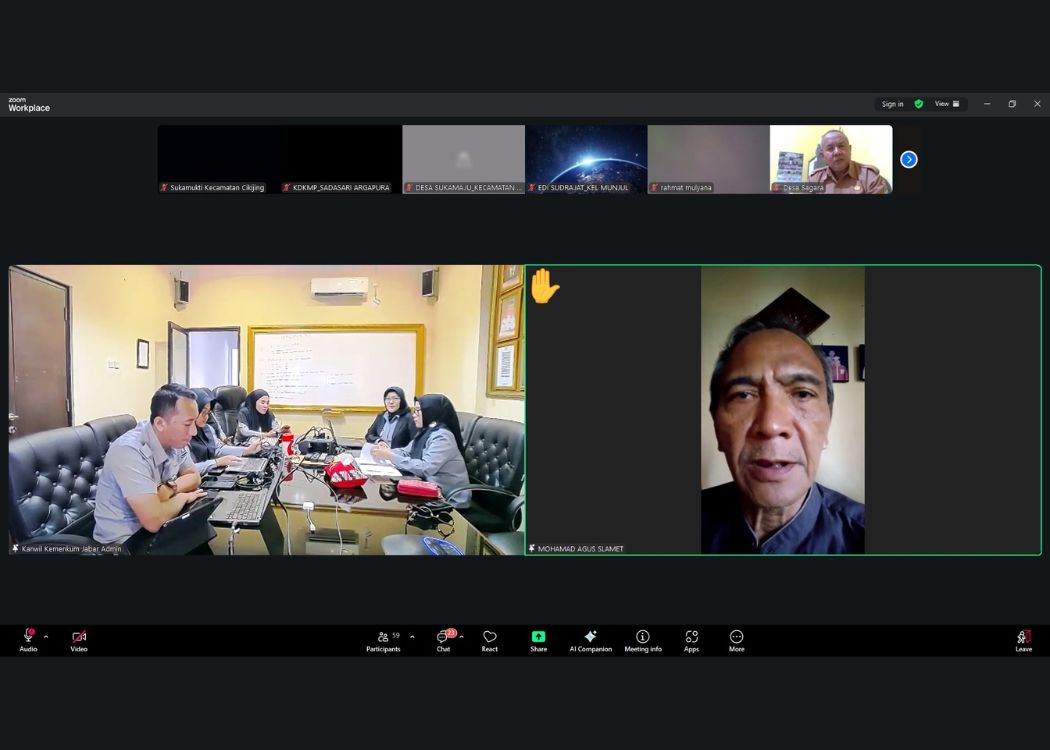
Task: Start screen sharing with Share
Action: (538, 640)
